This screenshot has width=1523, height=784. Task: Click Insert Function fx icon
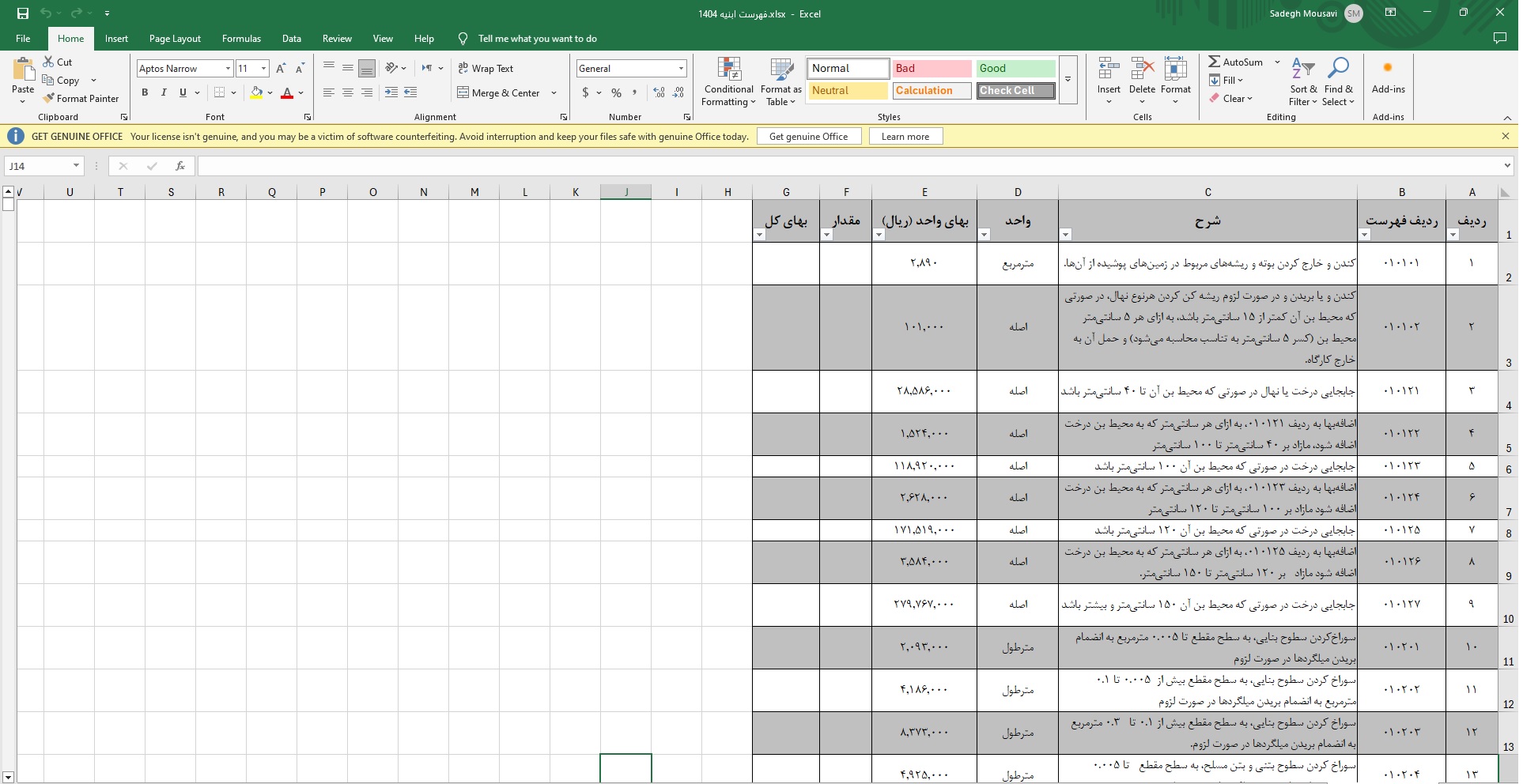180,166
